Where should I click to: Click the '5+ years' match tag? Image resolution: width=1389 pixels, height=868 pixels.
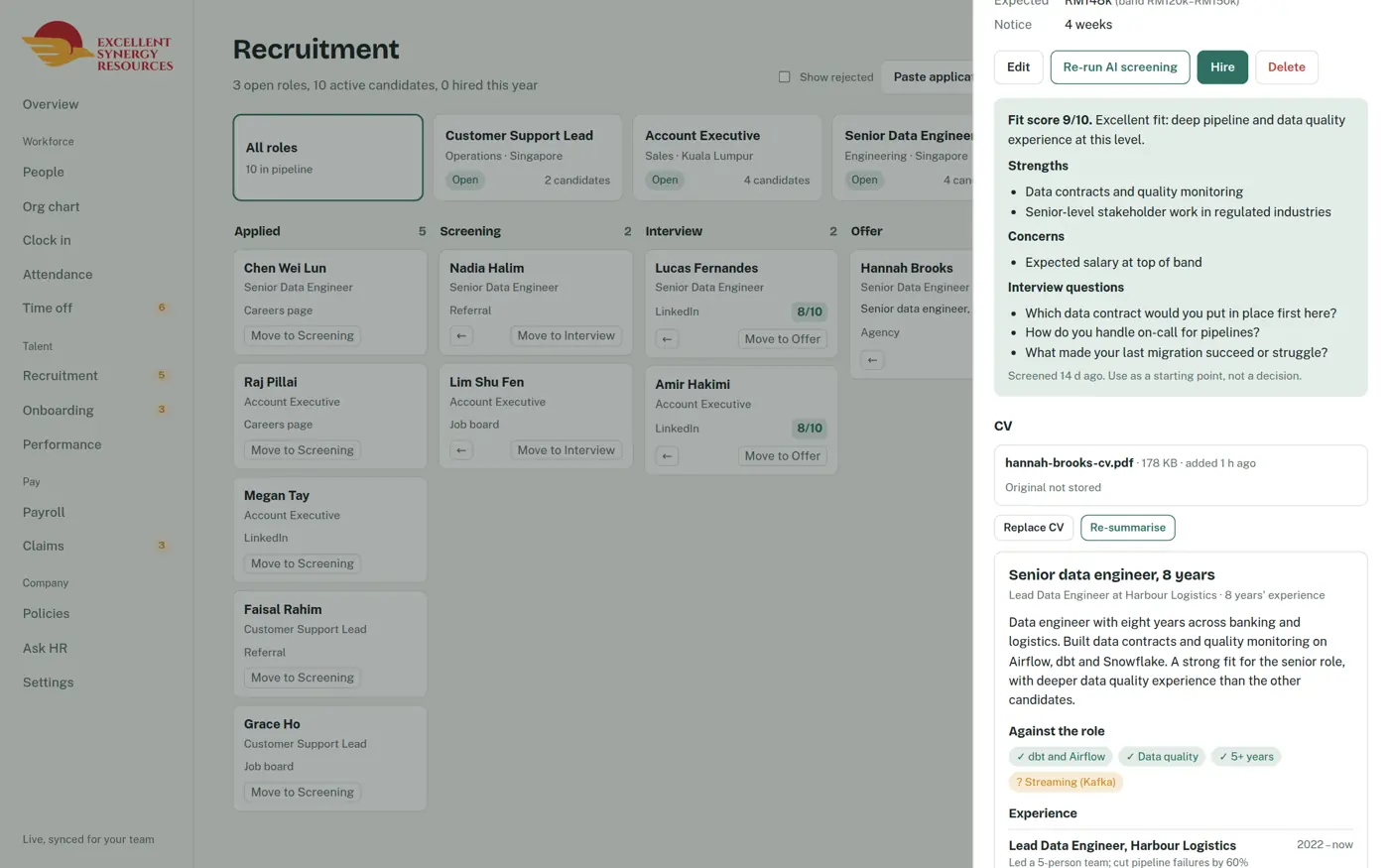tap(1246, 757)
